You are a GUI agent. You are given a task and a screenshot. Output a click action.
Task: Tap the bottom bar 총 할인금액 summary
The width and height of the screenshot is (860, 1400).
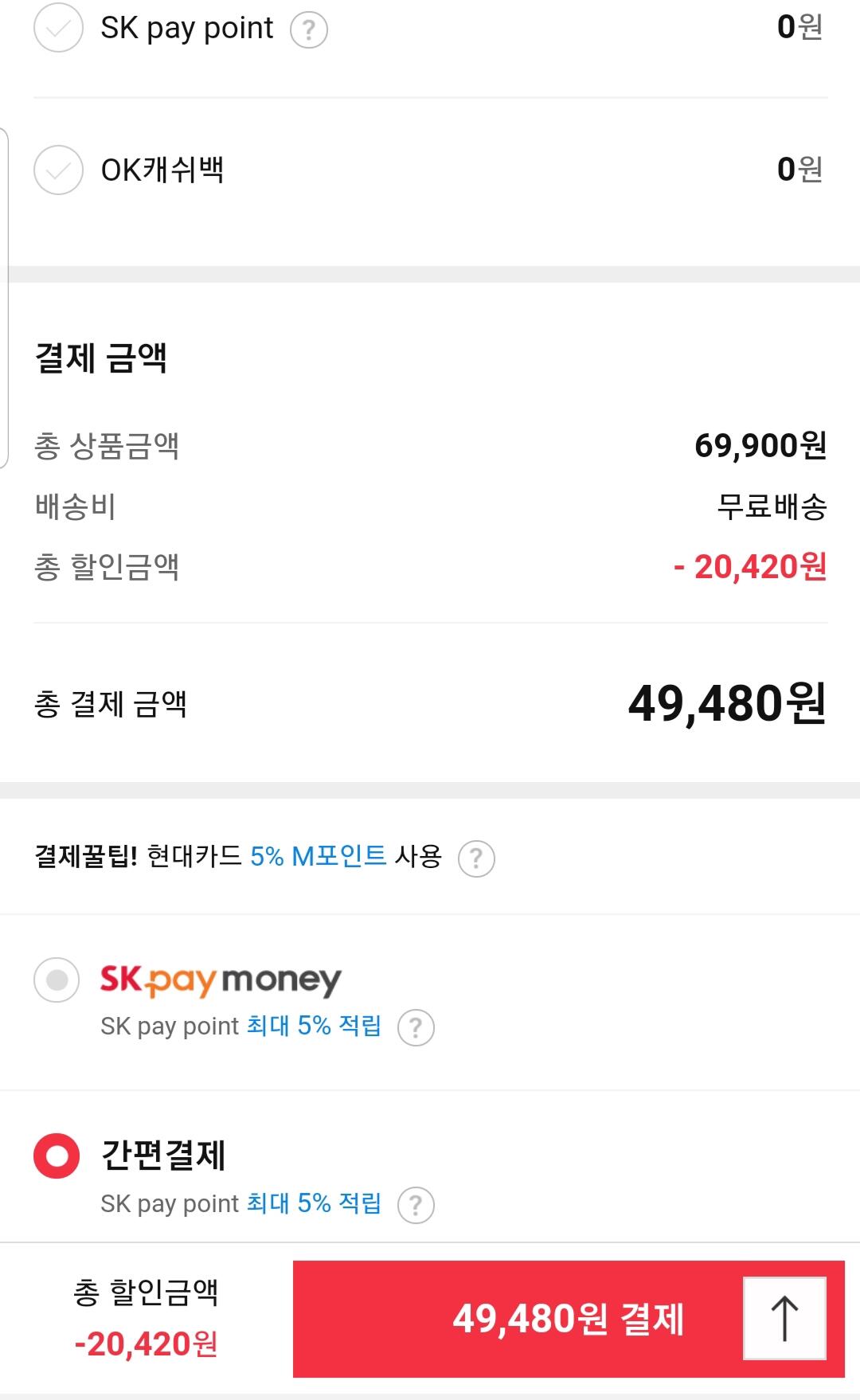coord(146,1318)
